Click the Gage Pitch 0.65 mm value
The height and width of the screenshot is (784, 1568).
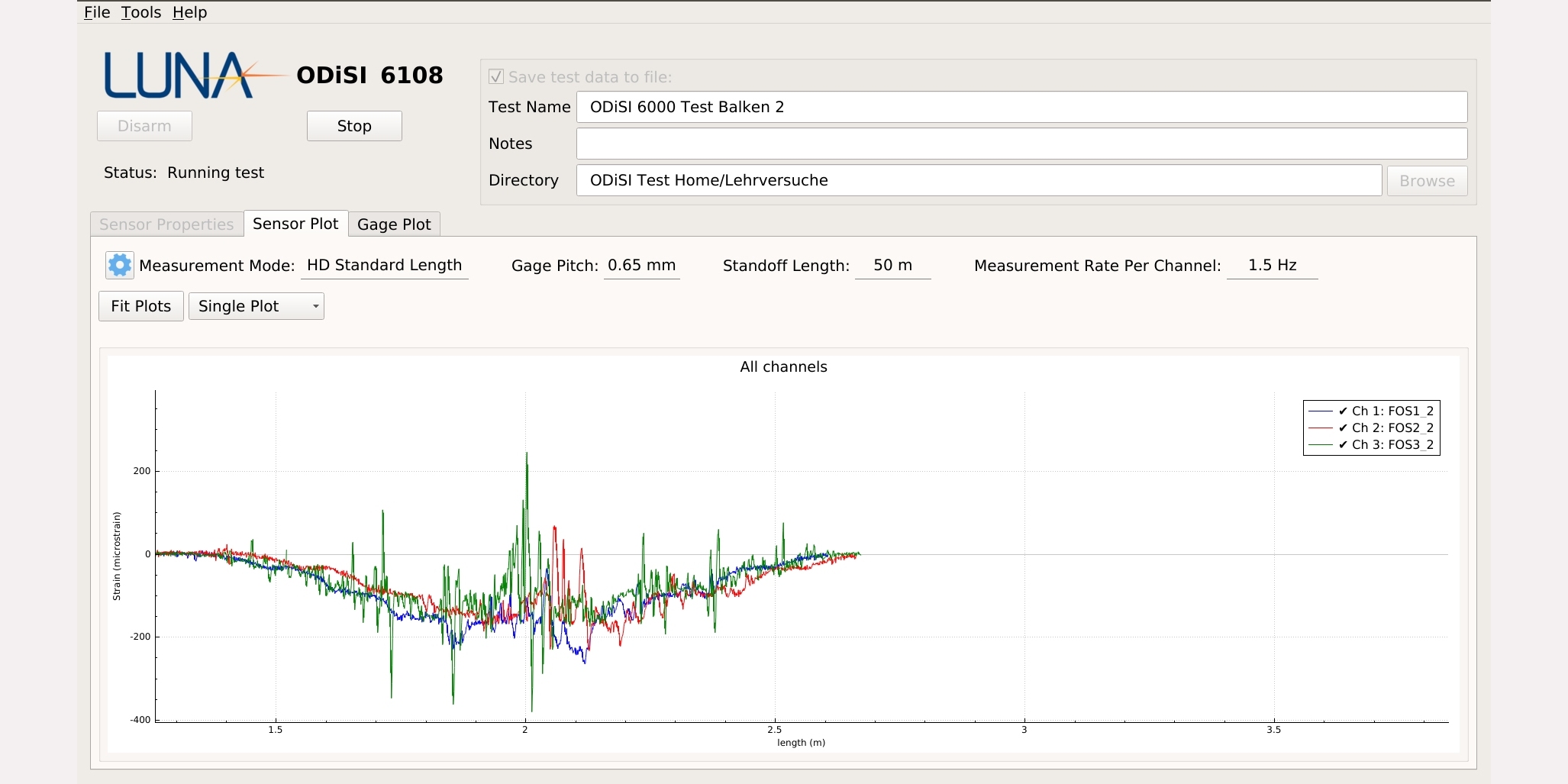point(641,265)
